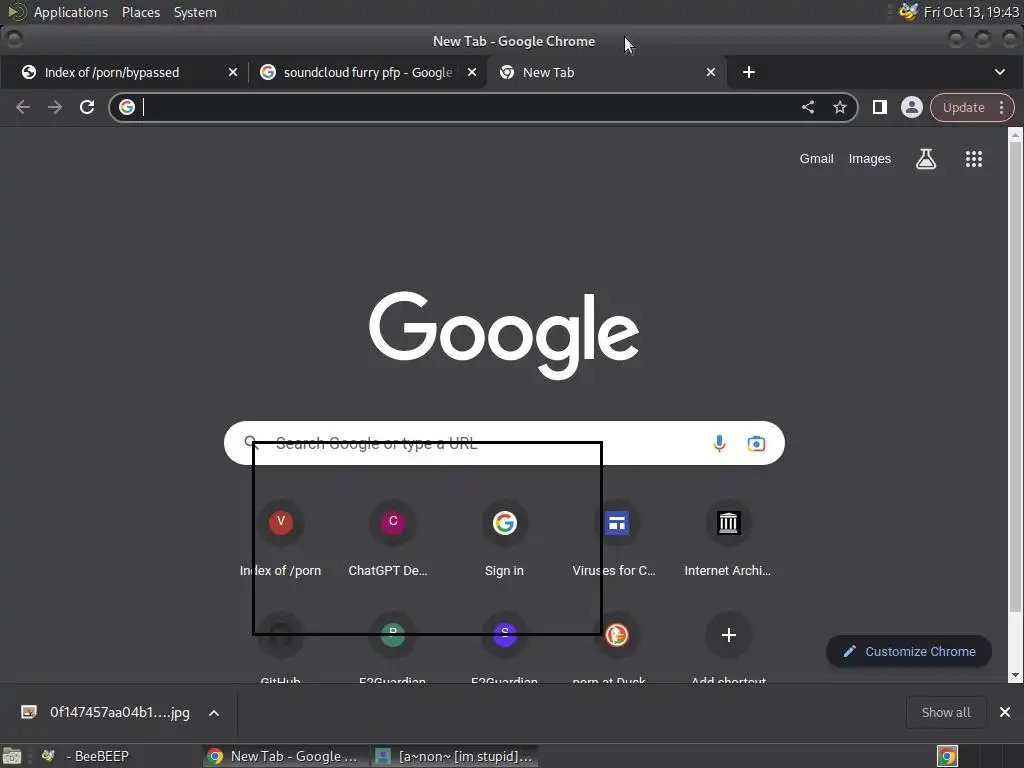Open the DuckDuckGo shortcut icon

tap(616, 635)
